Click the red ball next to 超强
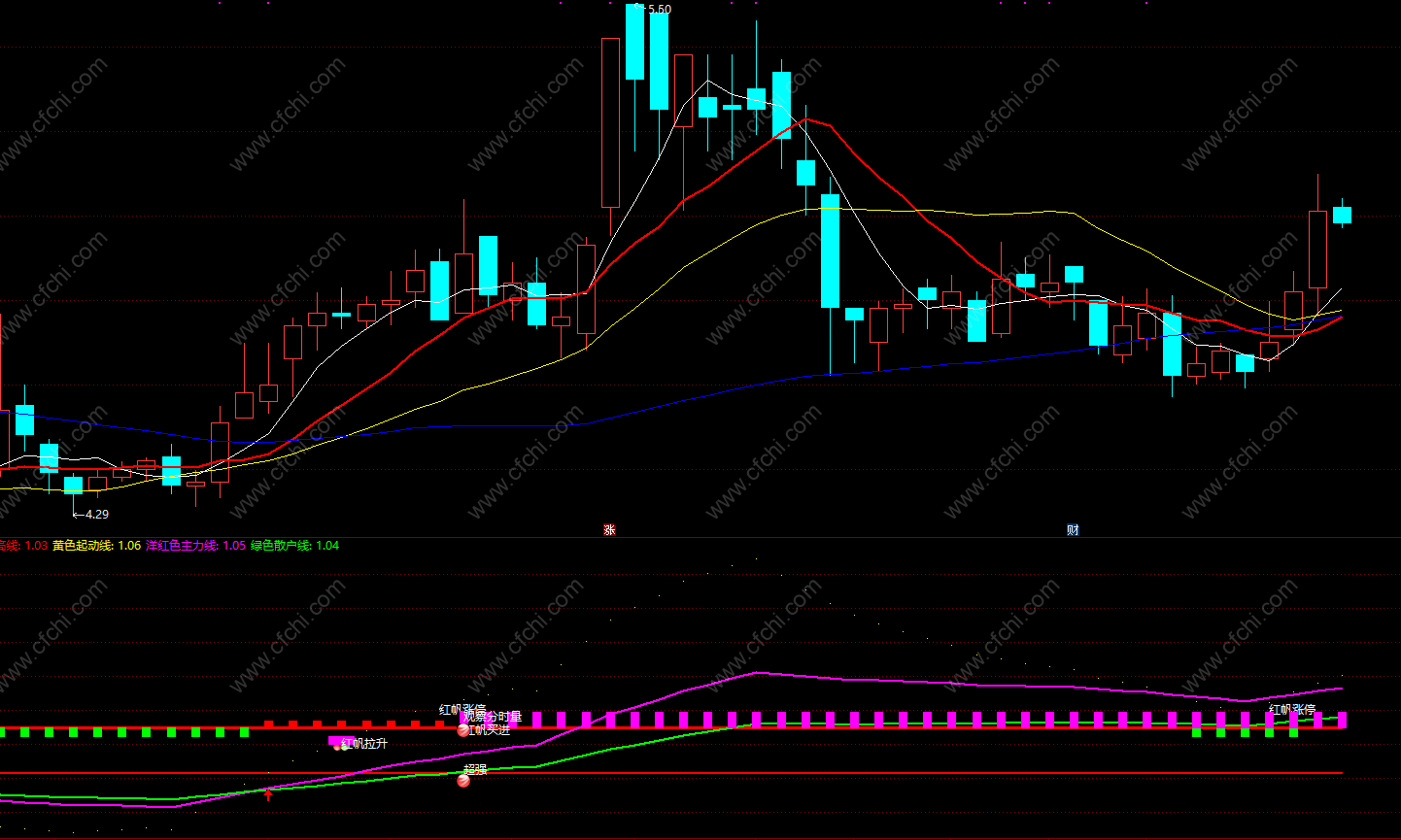Screen dimensions: 1401x840 tap(463, 780)
